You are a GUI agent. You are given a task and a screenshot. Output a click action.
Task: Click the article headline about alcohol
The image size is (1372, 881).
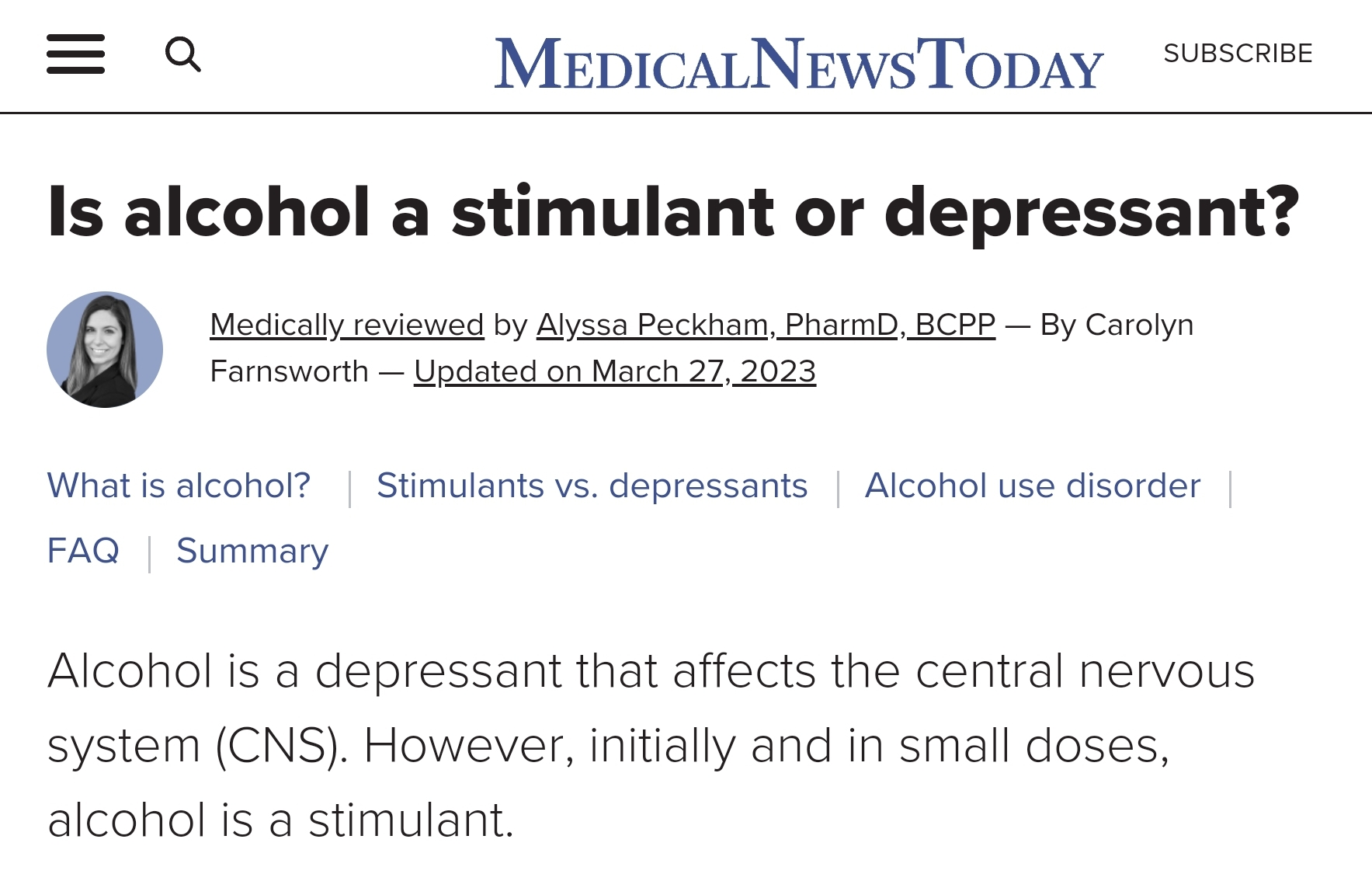(673, 212)
